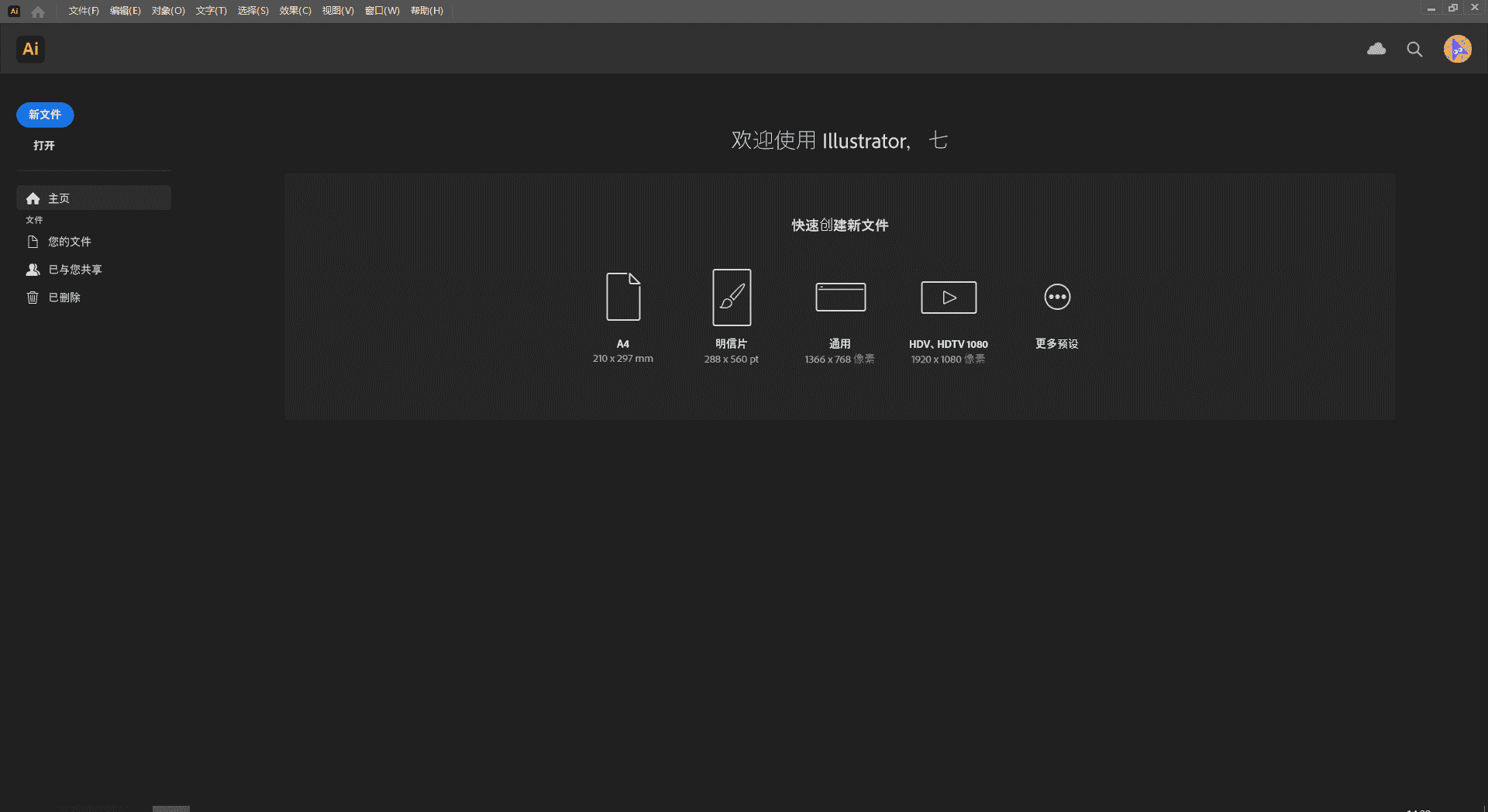Click the home icon in the title bar
This screenshot has width=1488, height=812.
37,11
